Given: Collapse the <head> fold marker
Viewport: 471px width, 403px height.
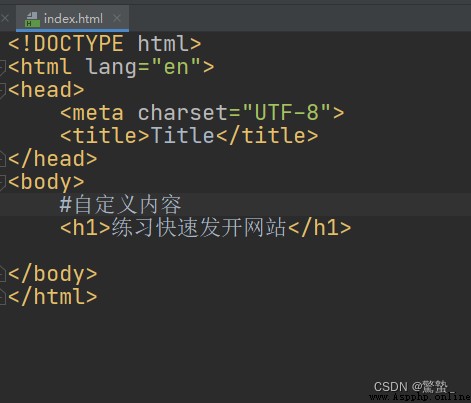Looking at the screenshot, I should [x=2, y=90].
